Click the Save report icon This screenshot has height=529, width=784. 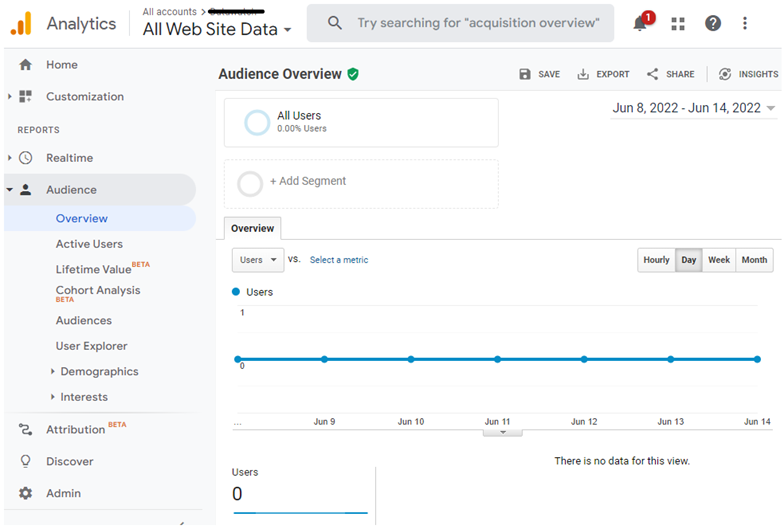tap(526, 74)
